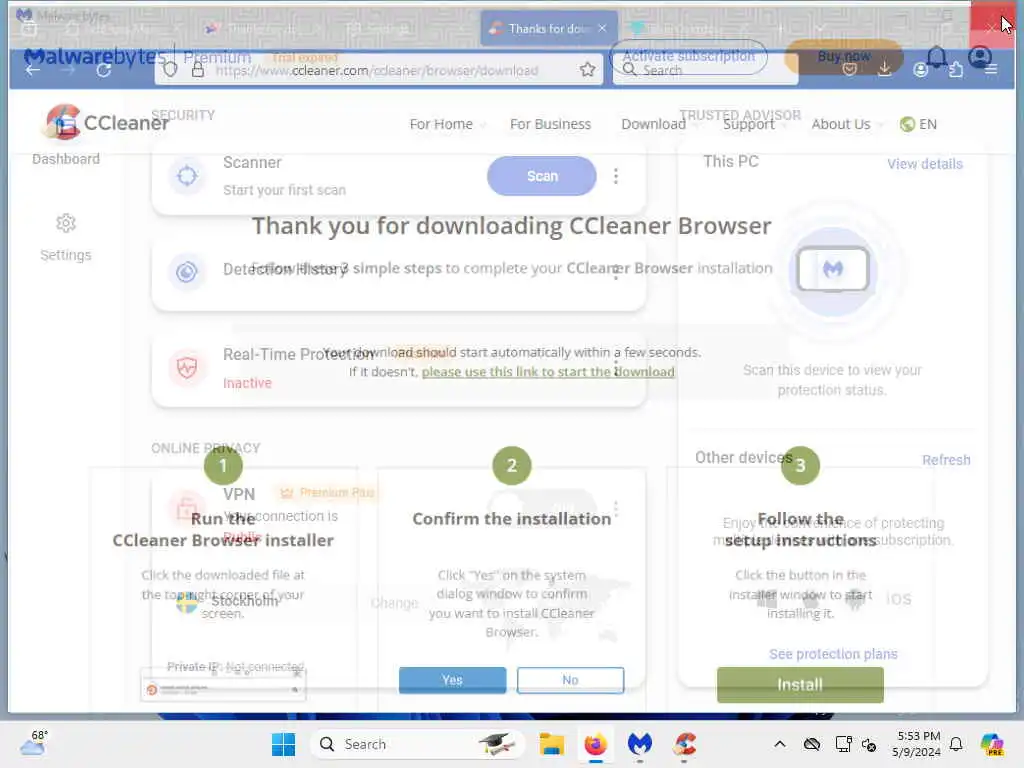Open Malwarebytes Detection History icon
Image resolution: width=1024 pixels, height=768 pixels.
point(187,271)
